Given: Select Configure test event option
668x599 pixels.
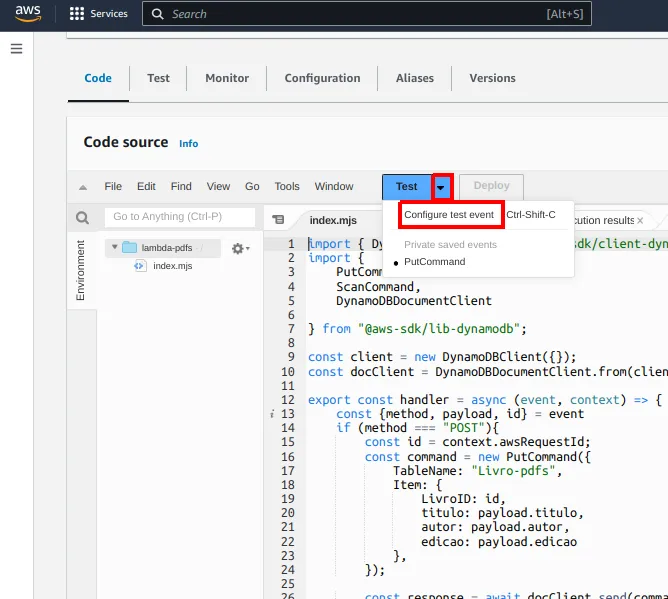Looking at the screenshot, I should pyautogui.click(x=449, y=215).
